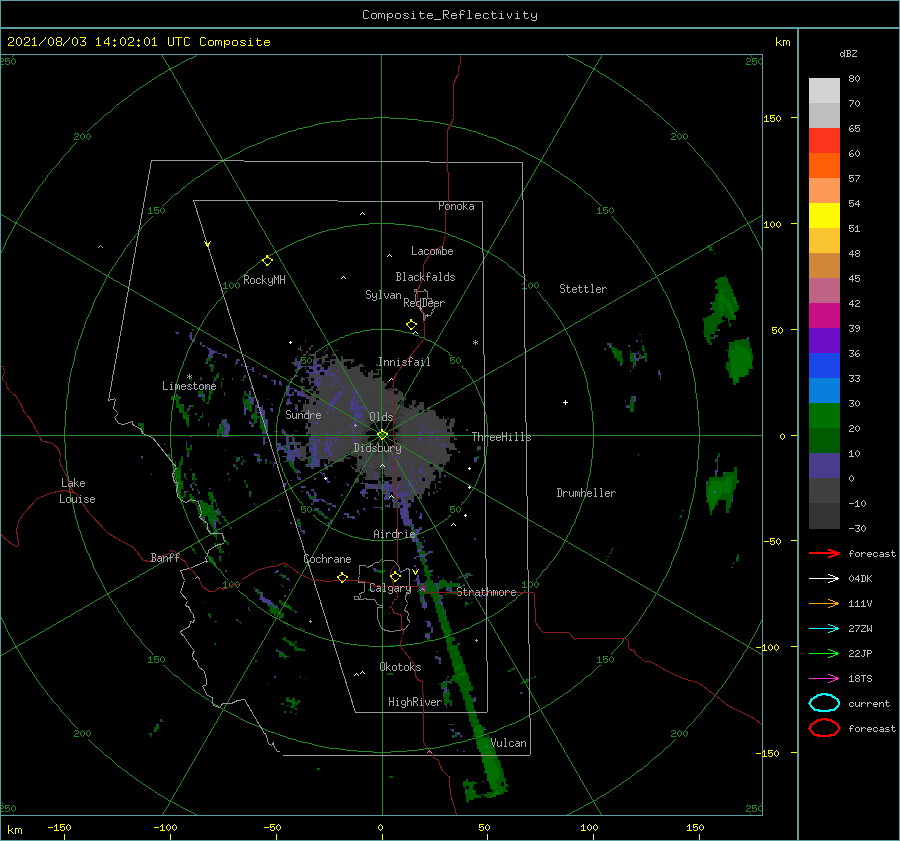Select the Vulcan label
Screen dimensions: 900x841
click(509, 743)
